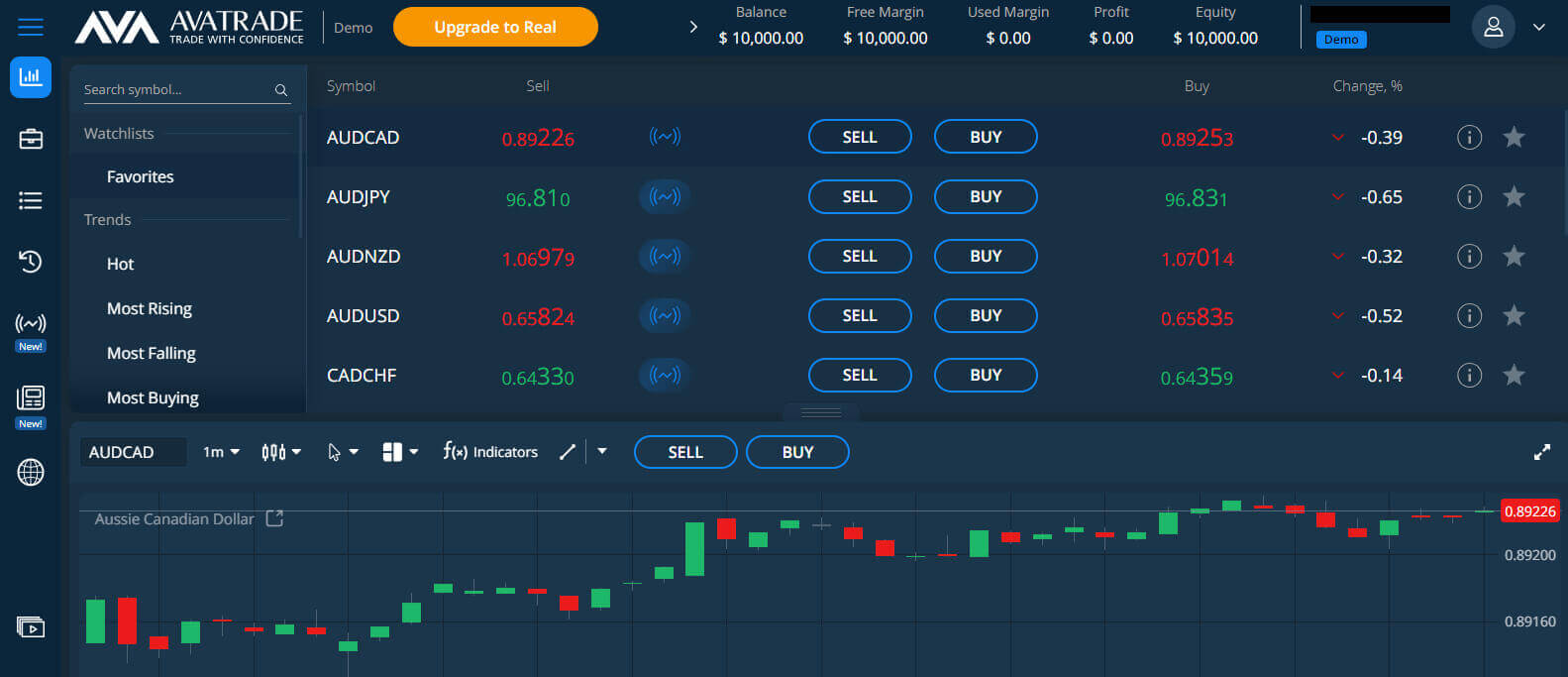Select Favorites under Watchlists
The image size is (1568, 677).
point(140,176)
